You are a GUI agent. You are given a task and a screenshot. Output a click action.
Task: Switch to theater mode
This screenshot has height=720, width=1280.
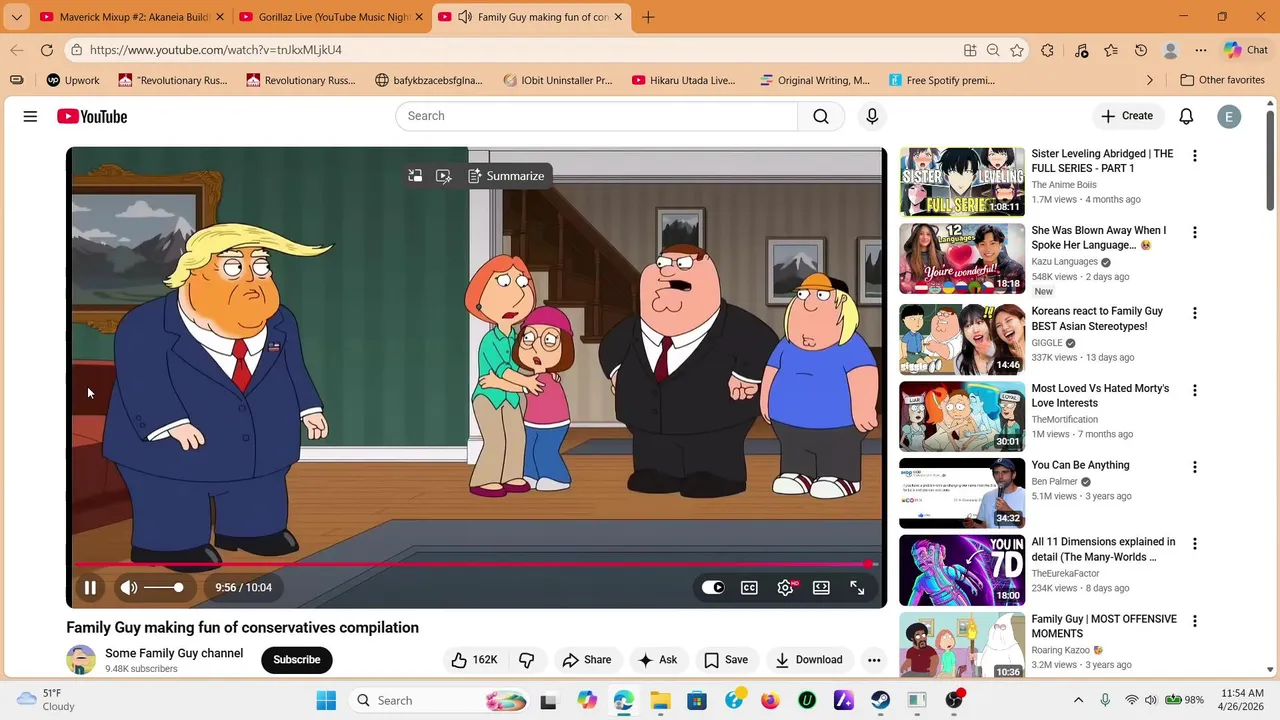click(821, 588)
